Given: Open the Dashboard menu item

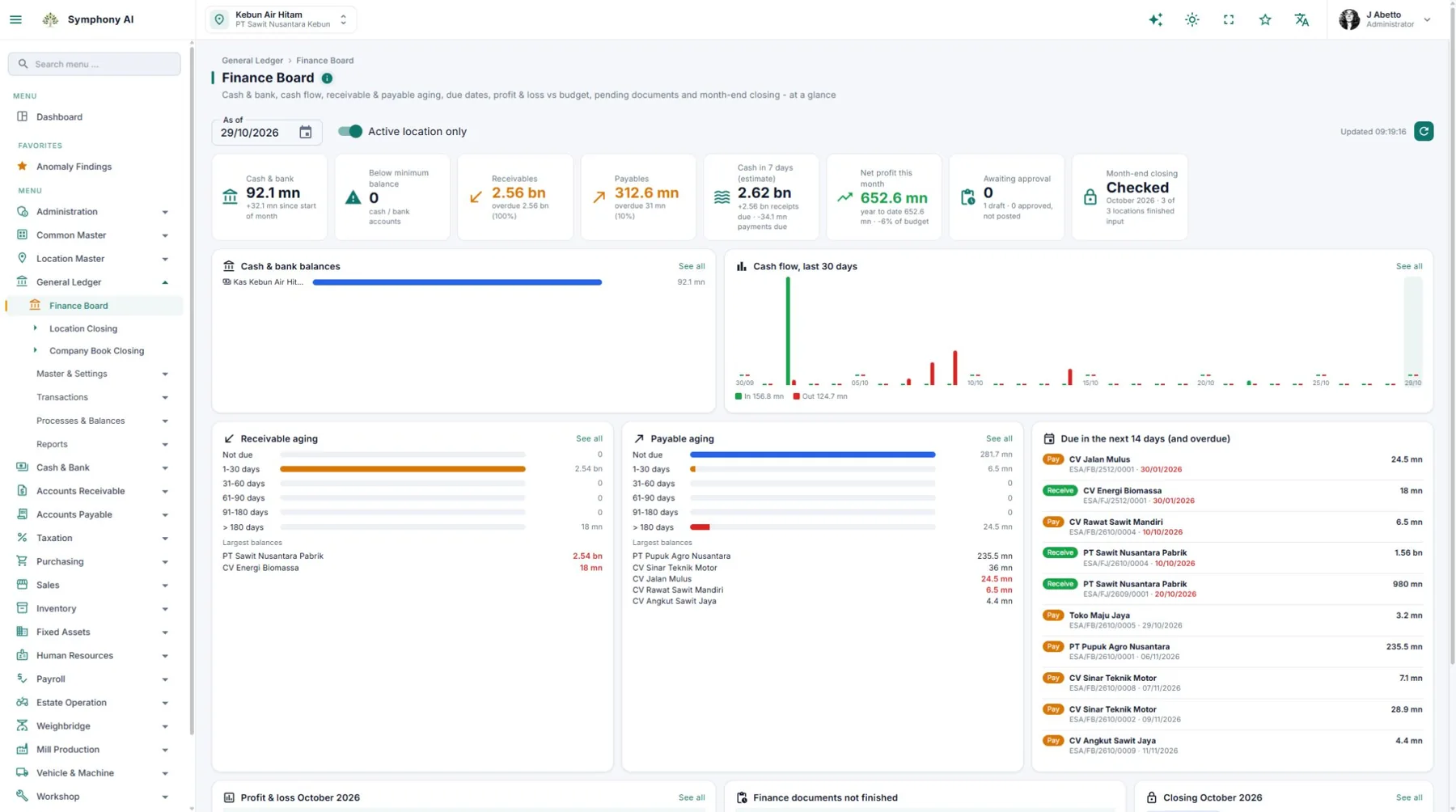Looking at the screenshot, I should pos(93,117).
